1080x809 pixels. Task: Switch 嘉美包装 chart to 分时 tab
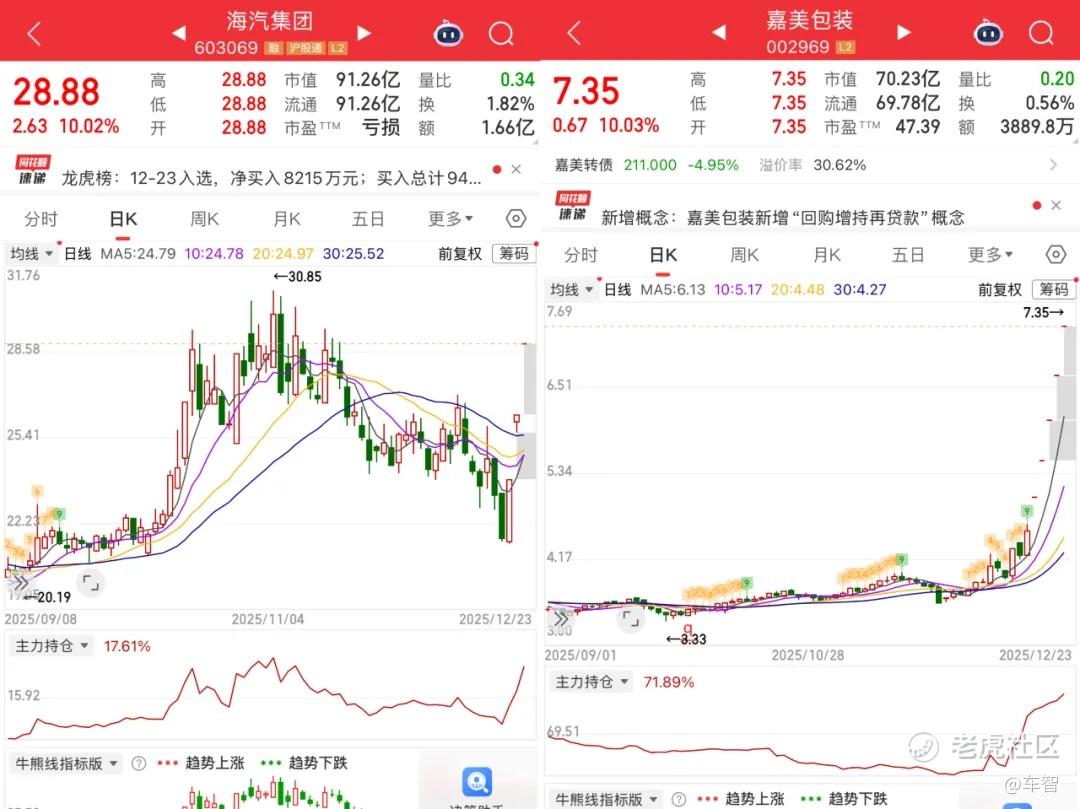tap(581, 255)
